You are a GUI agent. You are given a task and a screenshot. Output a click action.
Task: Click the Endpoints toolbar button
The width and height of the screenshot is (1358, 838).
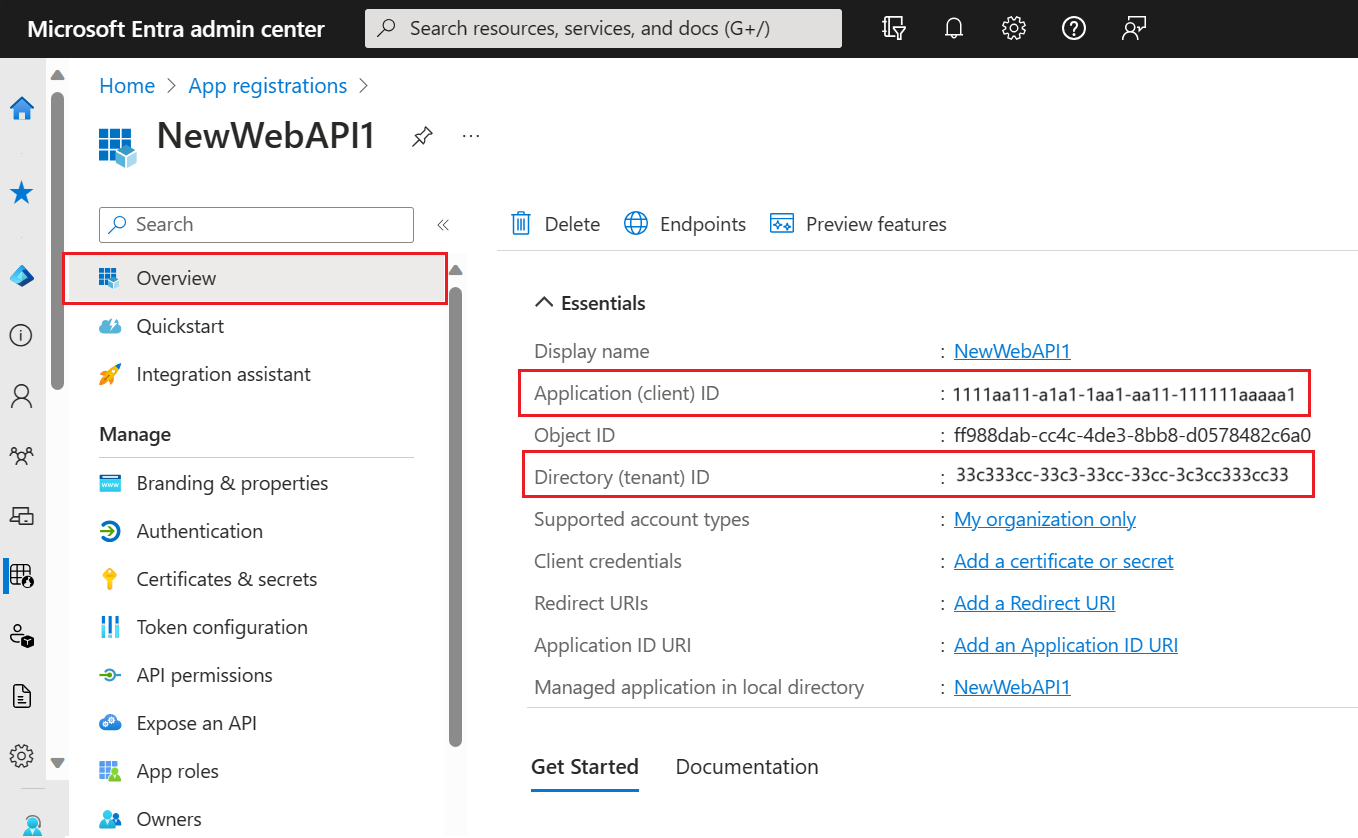point(686,224)
